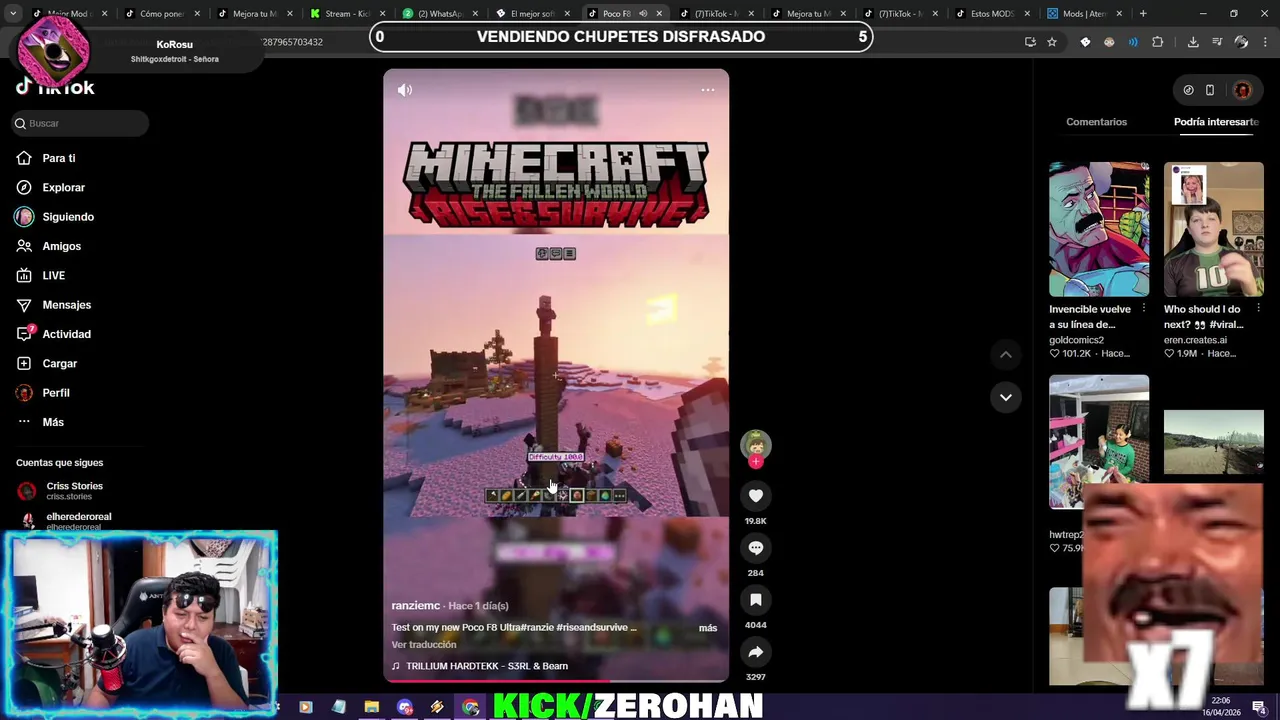Open the goldcomics2 channel link
Image resolution: width=1280 pixels, height=720 pixels.
[1076, 340]
